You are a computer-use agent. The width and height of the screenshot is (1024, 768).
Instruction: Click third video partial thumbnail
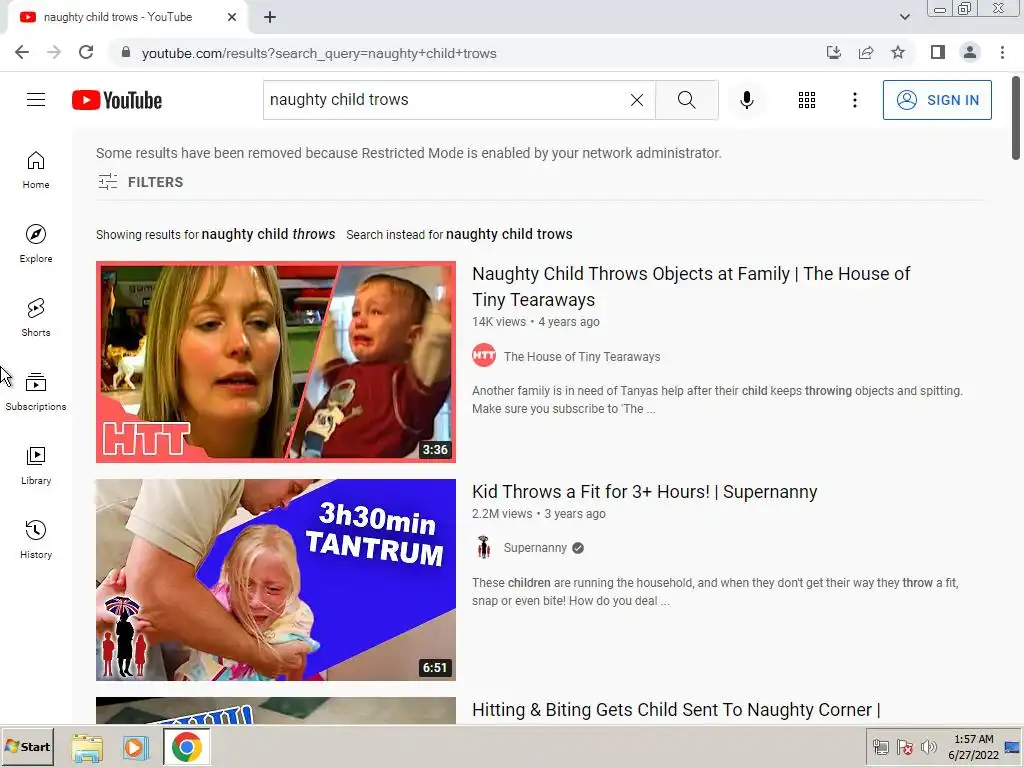click(276, 711)
